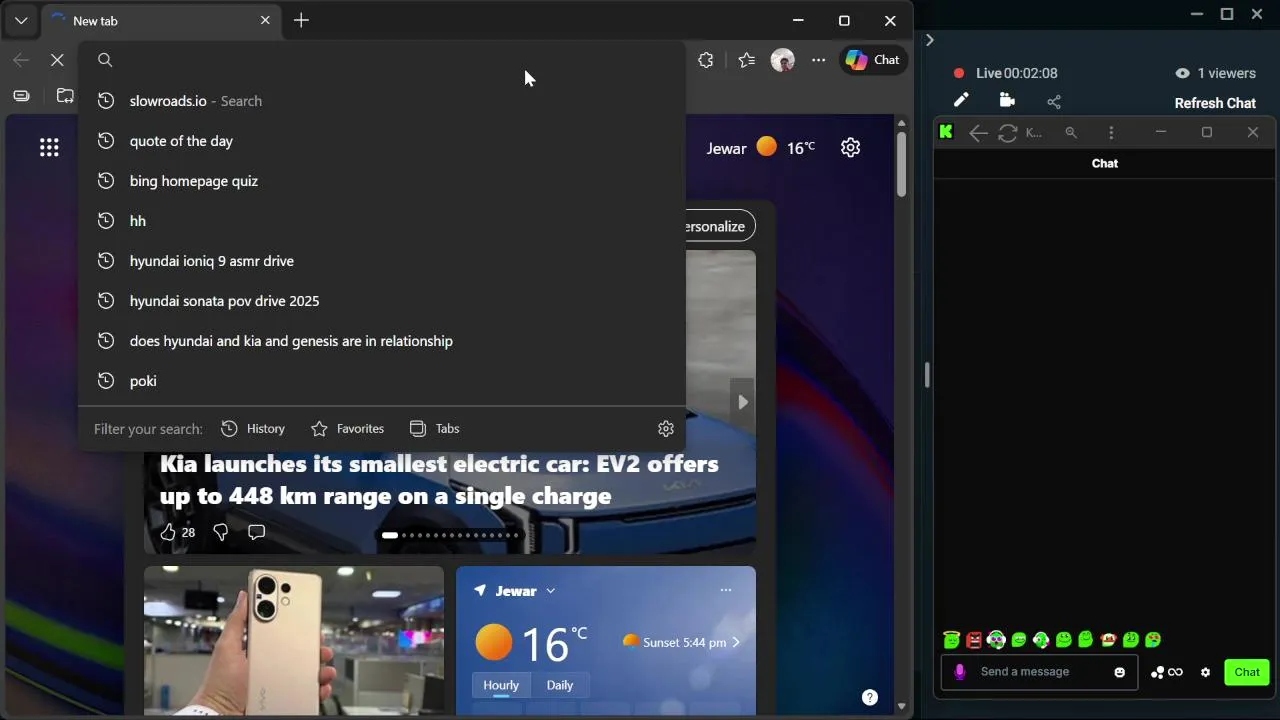The height and width of the screenshot is (720, 1280).
Task: Open page settings gear beside weather
Action: (x=850, y=148)
